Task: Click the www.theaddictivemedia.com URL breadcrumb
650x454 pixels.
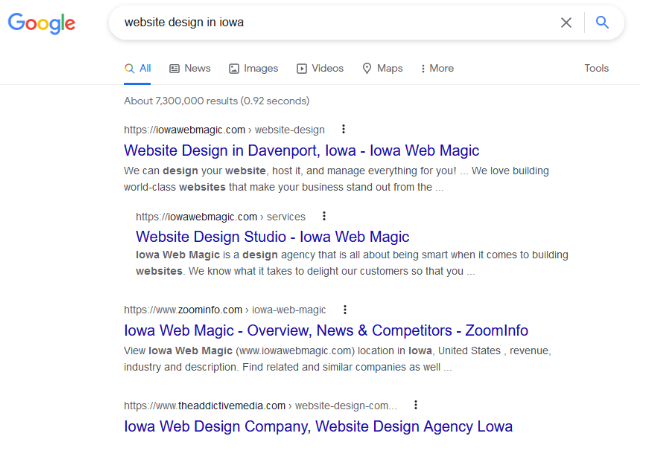Action: 260,405
